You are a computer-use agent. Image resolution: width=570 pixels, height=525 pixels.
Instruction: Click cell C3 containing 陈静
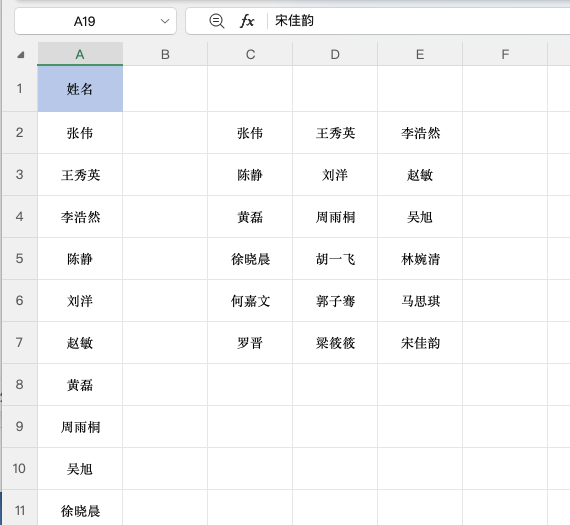pyautogui.click(x=250, y=175)
